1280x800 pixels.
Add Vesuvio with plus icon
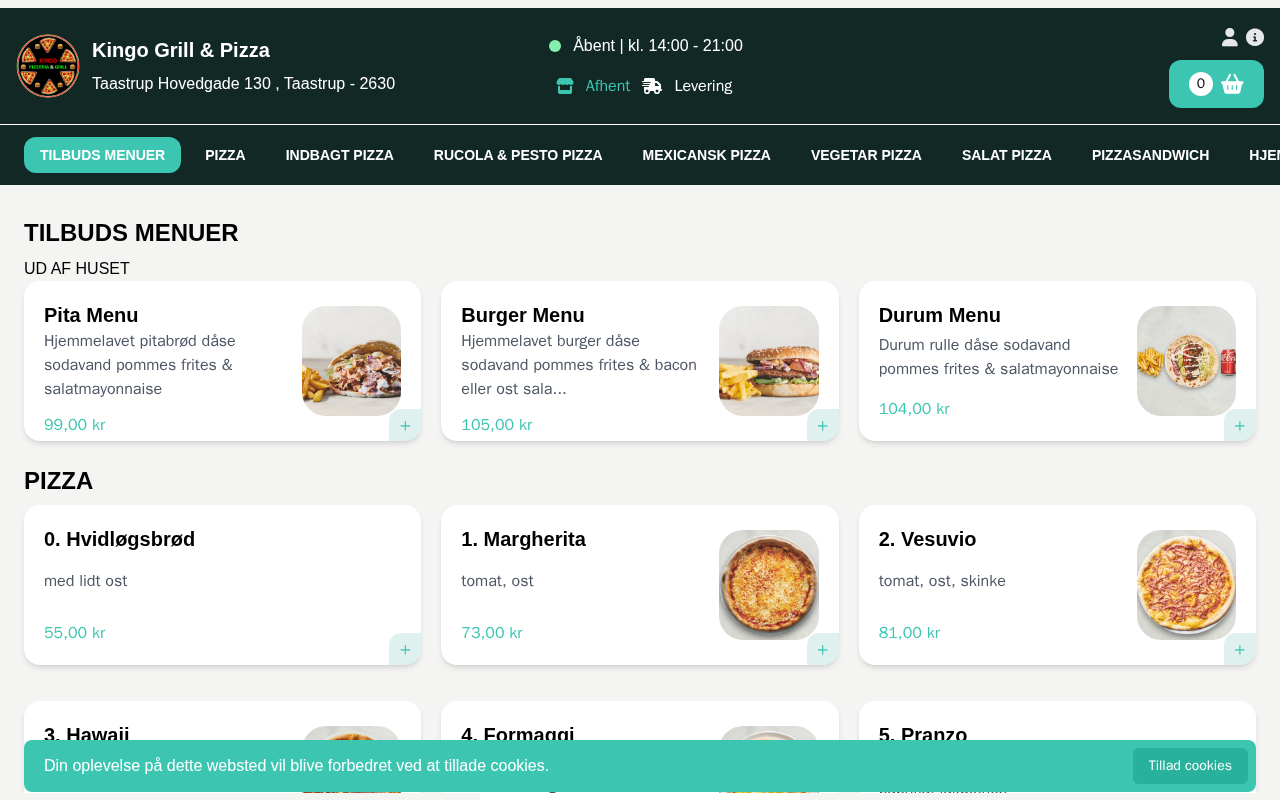pyautogui.click(x=1240, y=649)
